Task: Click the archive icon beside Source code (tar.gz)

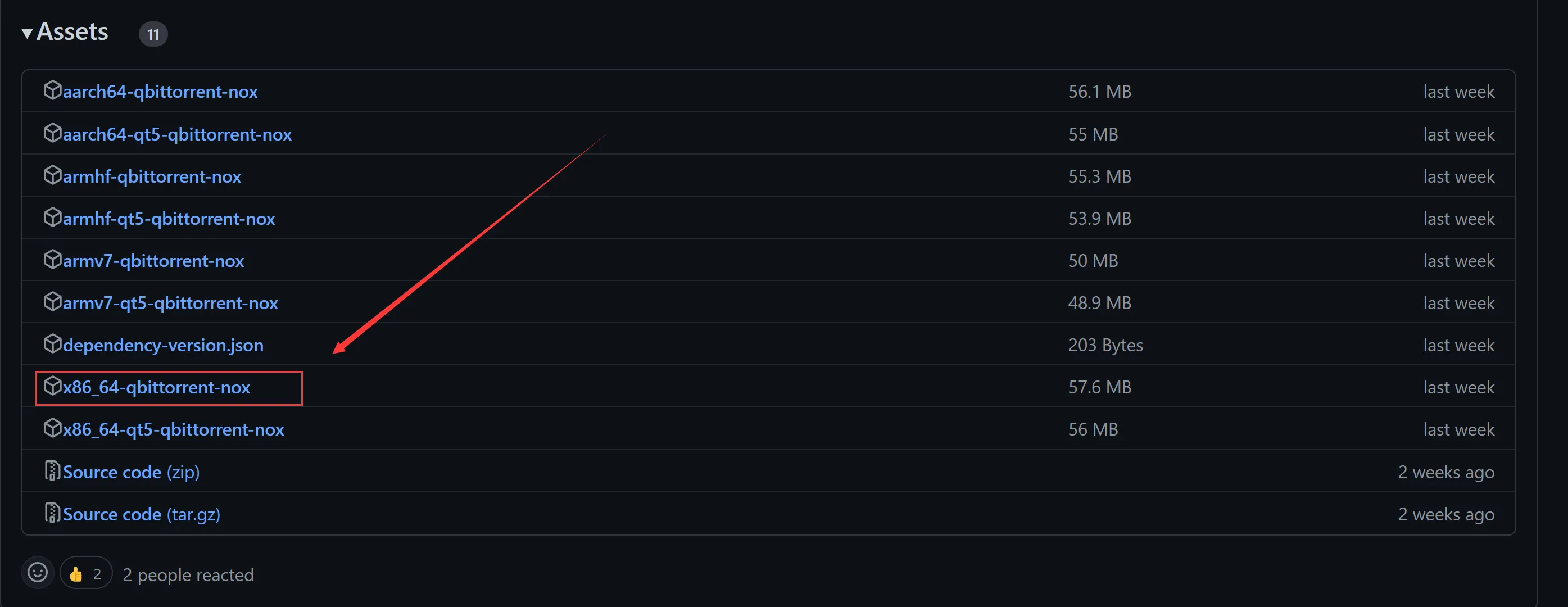Action: [x=53, y=513]
